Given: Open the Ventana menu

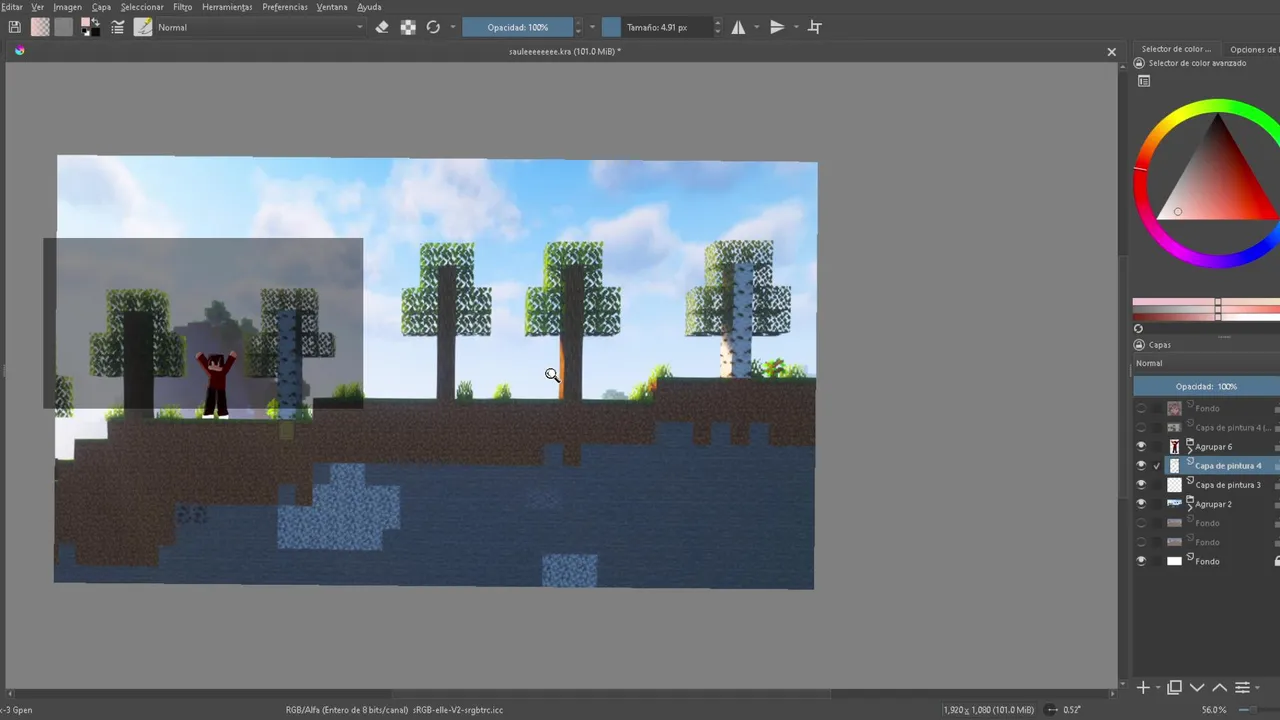Looking at the screenshot, I should coord(332,7).
